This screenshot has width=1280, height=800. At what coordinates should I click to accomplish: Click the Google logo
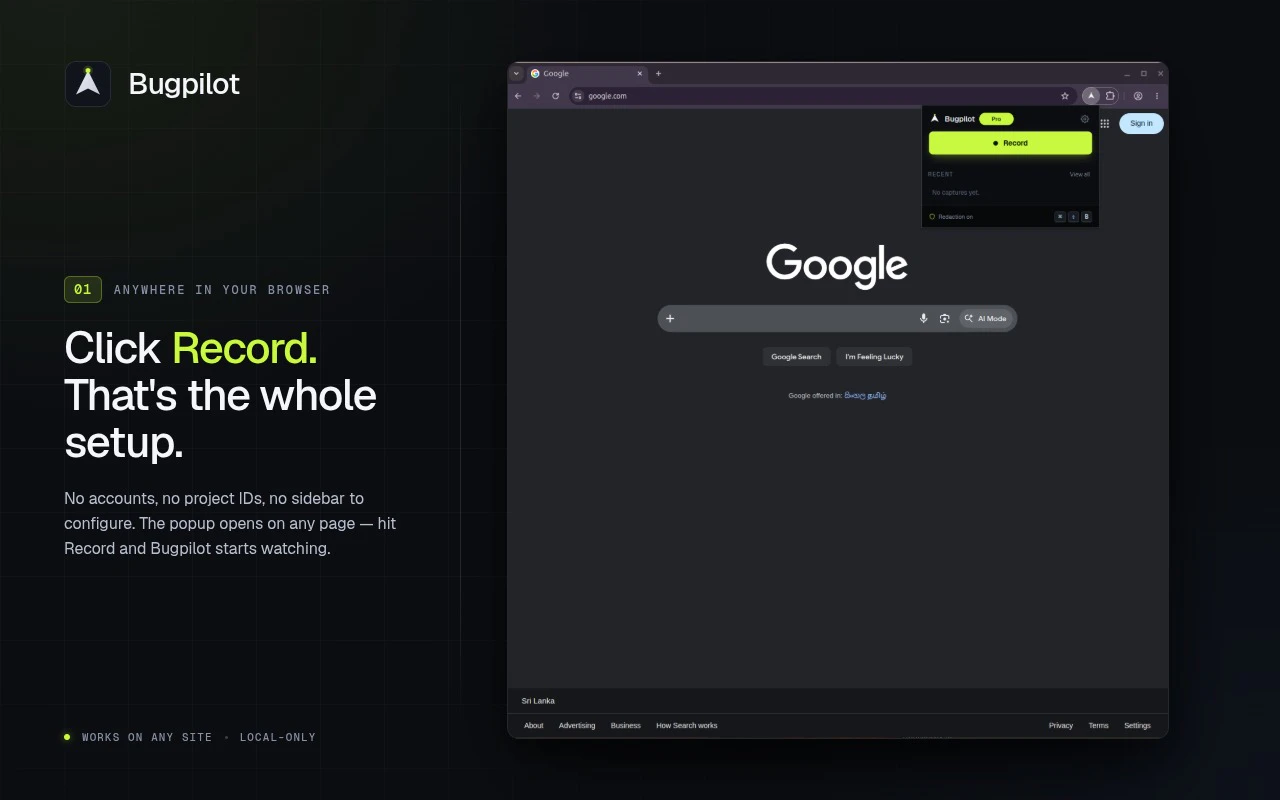point(837,265)
